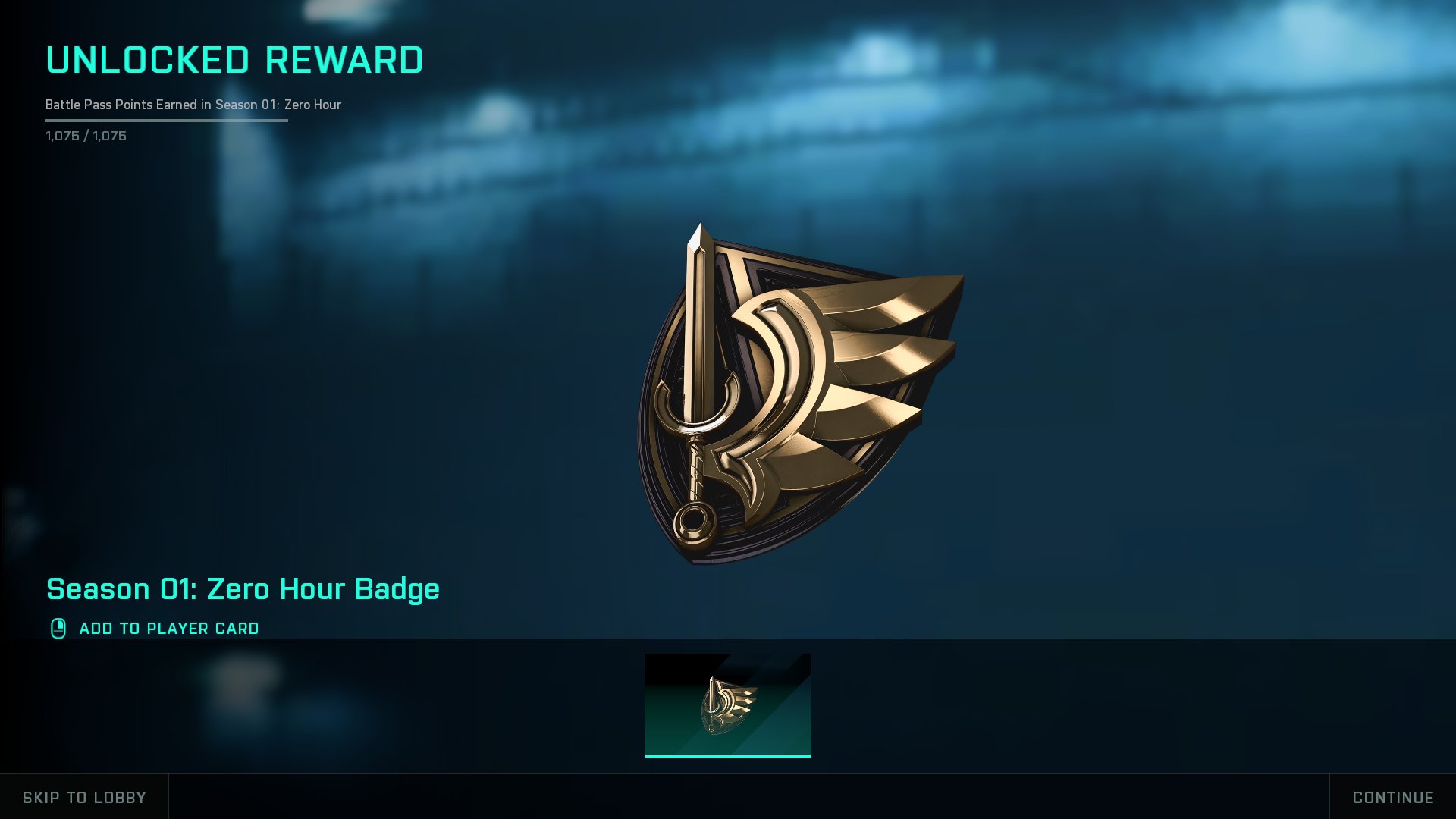Click the Battle Pass Points Earned description text
1456x819 pixels.
coord(193,105)
